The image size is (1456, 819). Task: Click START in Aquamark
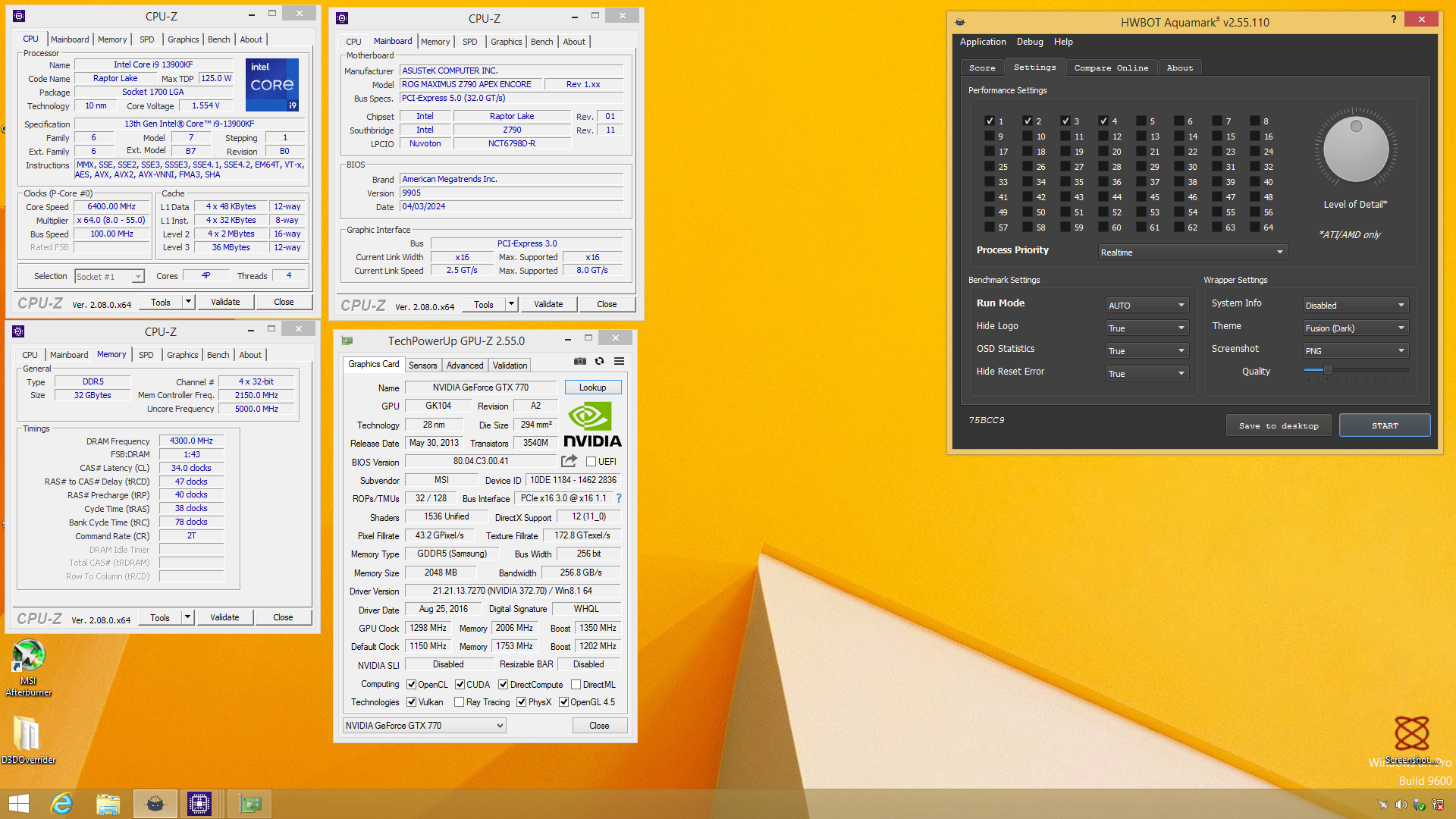(x=1385, y=425)
